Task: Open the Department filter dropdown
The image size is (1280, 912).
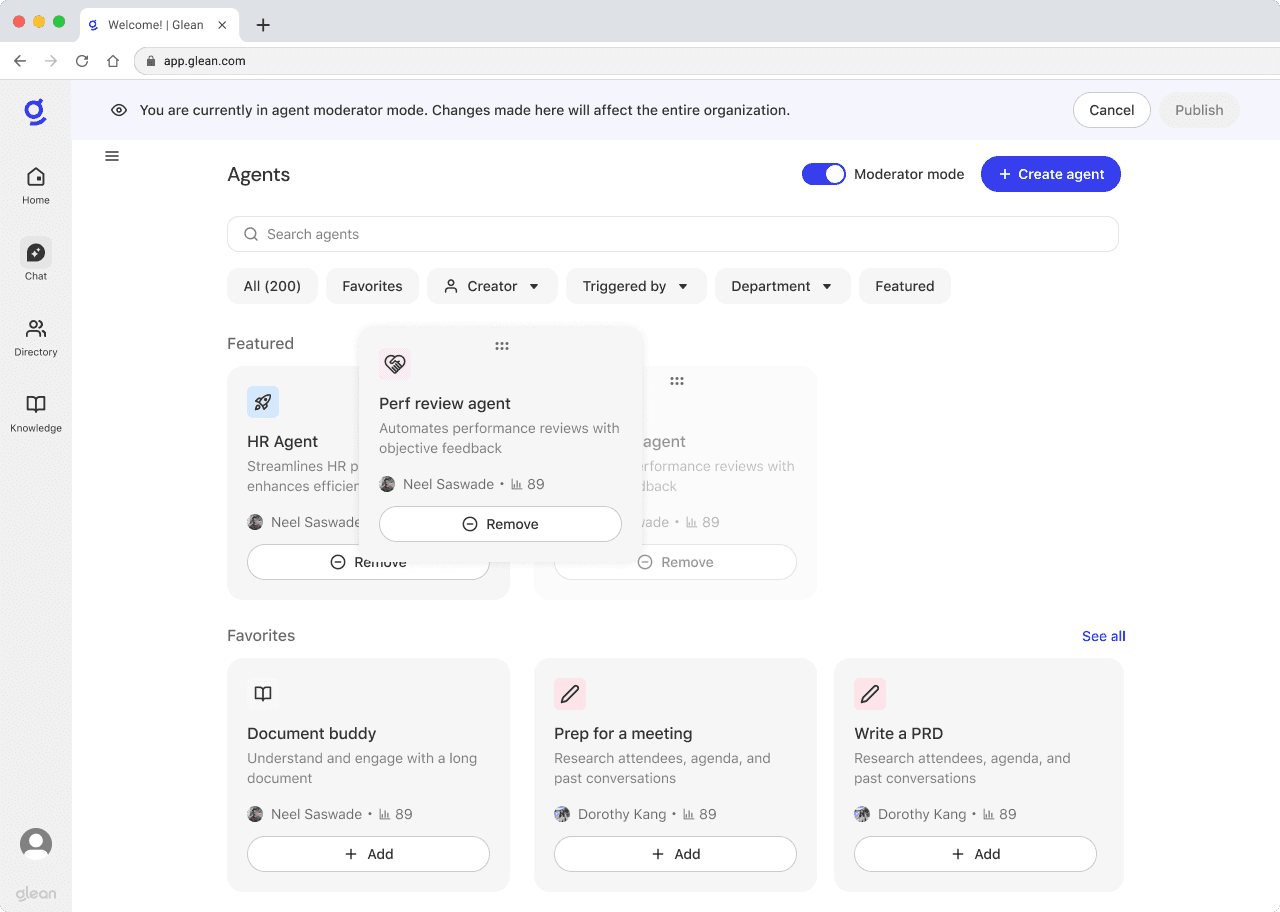Action: (782, 286)
